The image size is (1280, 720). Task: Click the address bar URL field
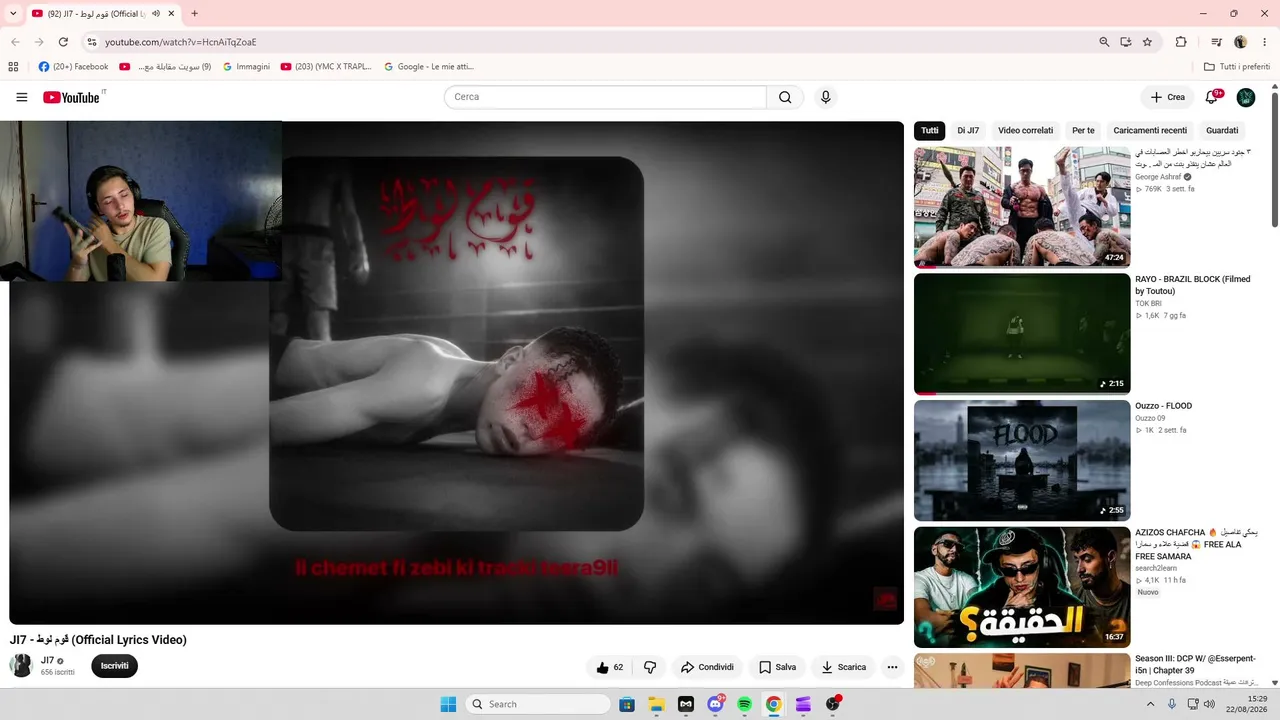click(590, 42)
